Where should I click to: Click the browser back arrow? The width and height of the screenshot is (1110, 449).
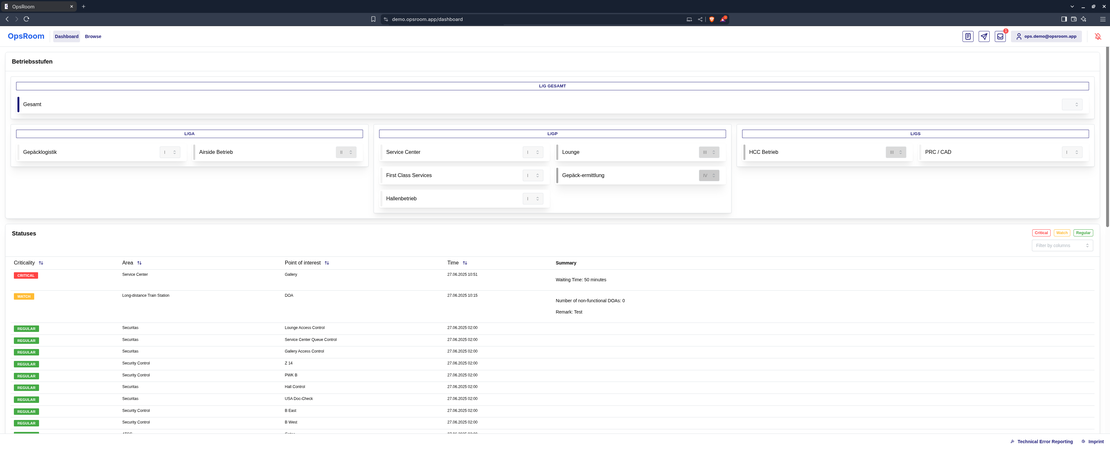(x=7, y=19)
